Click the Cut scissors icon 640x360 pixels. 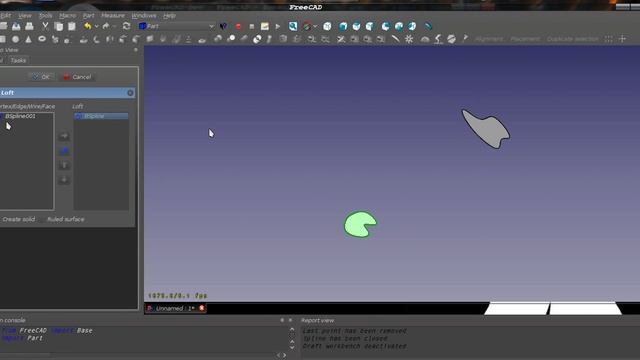coord(45,26)
